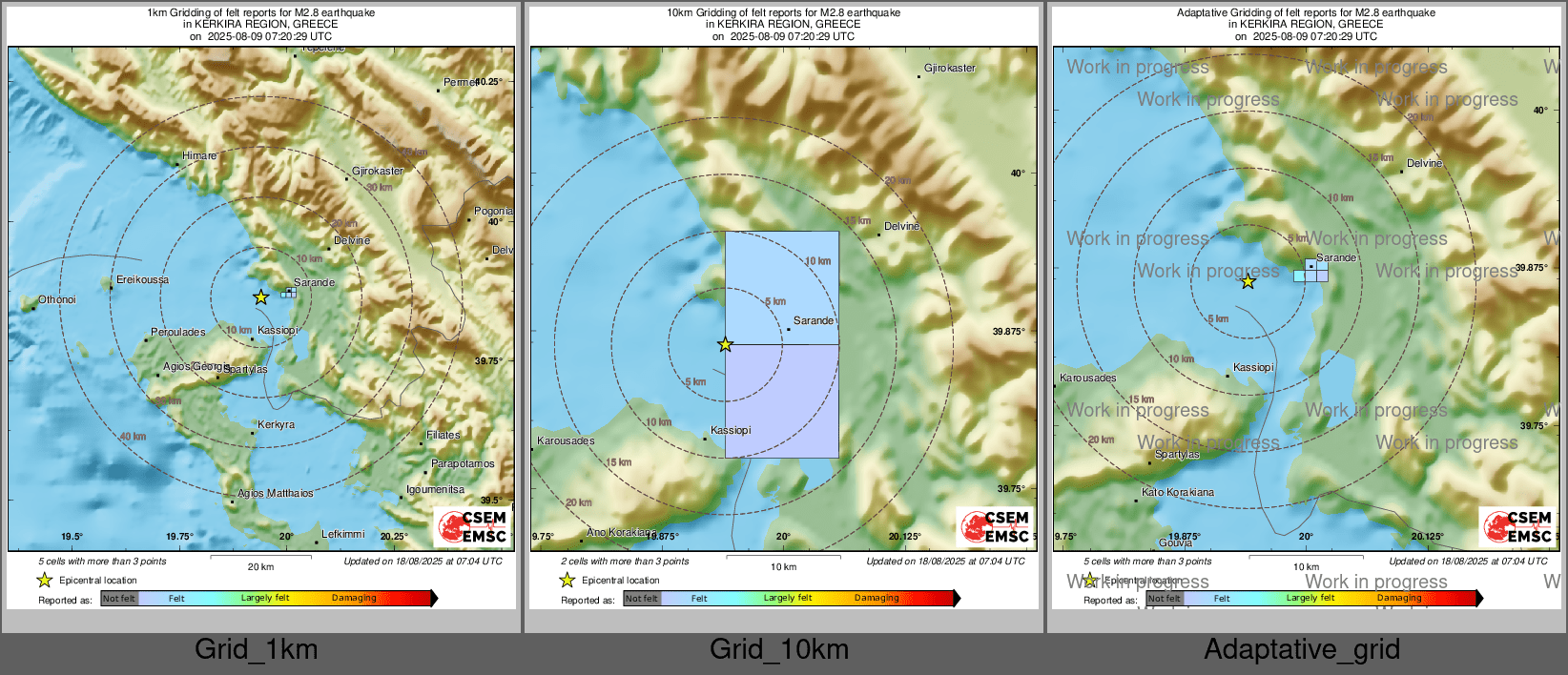Click the 'Peroulades' label on the 1km map
The height and width of the screenshot is (675, 1568).
coord(177,332)
